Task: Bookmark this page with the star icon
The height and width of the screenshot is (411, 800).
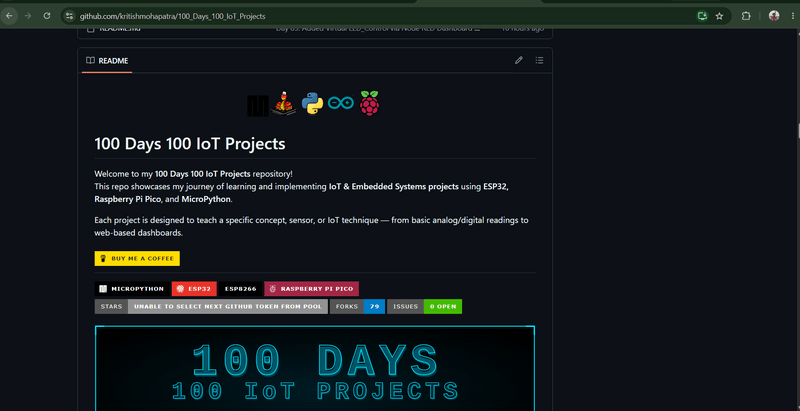Action: 719,16
